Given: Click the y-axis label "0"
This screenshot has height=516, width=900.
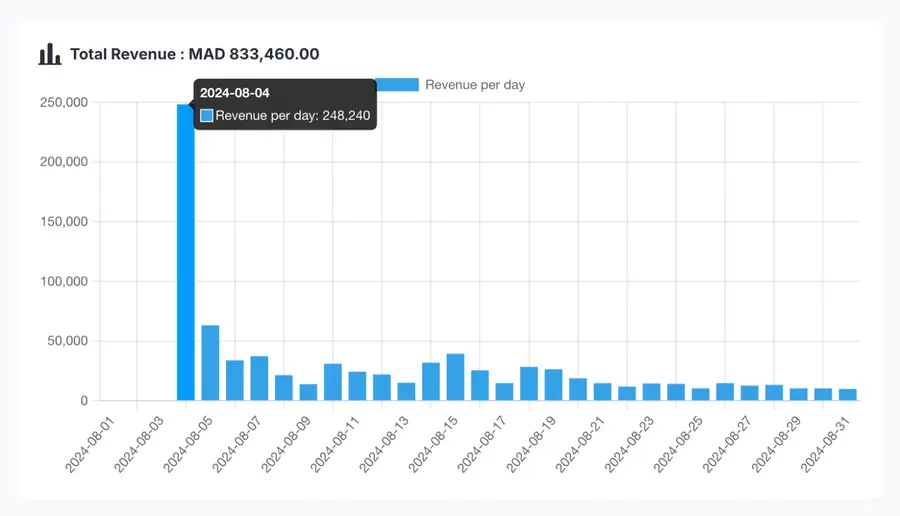Looking at the screenshot, I should pos(84,401).
